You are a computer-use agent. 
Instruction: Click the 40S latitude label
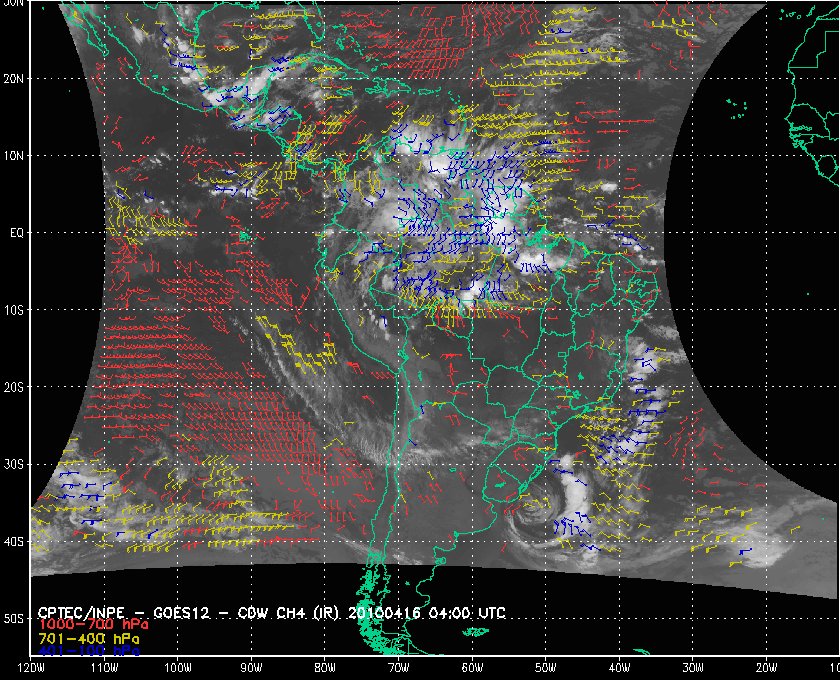pyautogui.click(x=13, y=541)
